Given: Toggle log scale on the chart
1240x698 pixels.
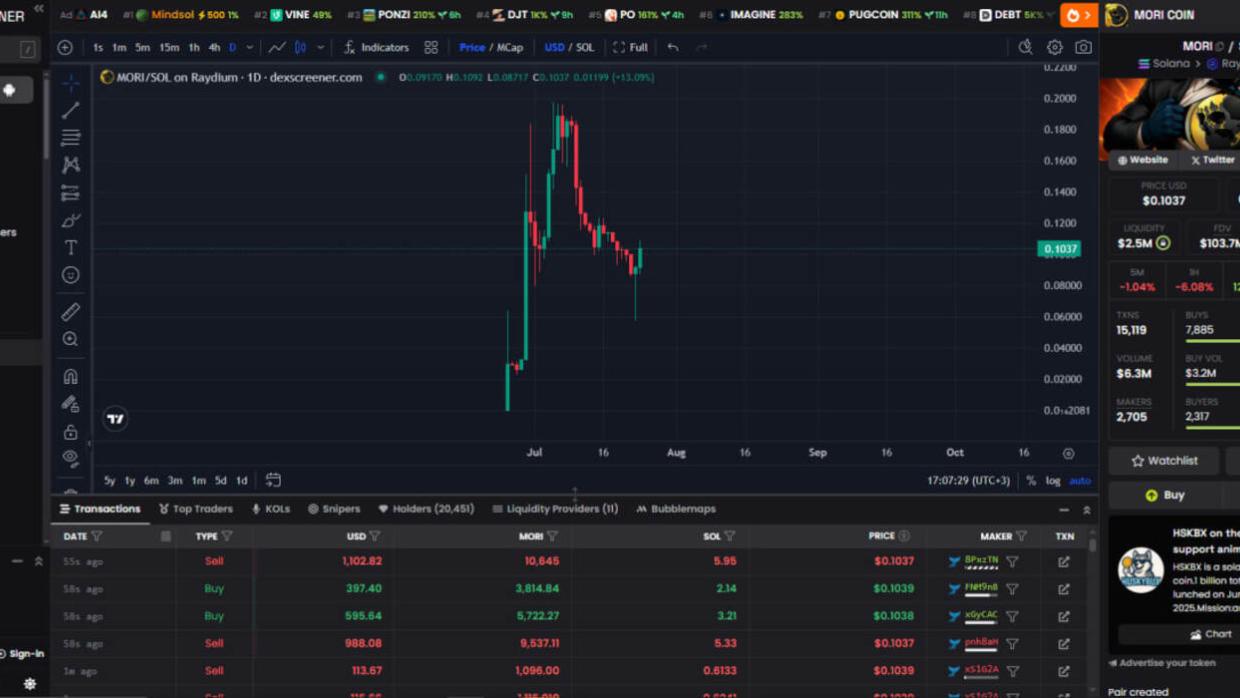Looking at the screenshot, I should click(x=1053, y=481).
